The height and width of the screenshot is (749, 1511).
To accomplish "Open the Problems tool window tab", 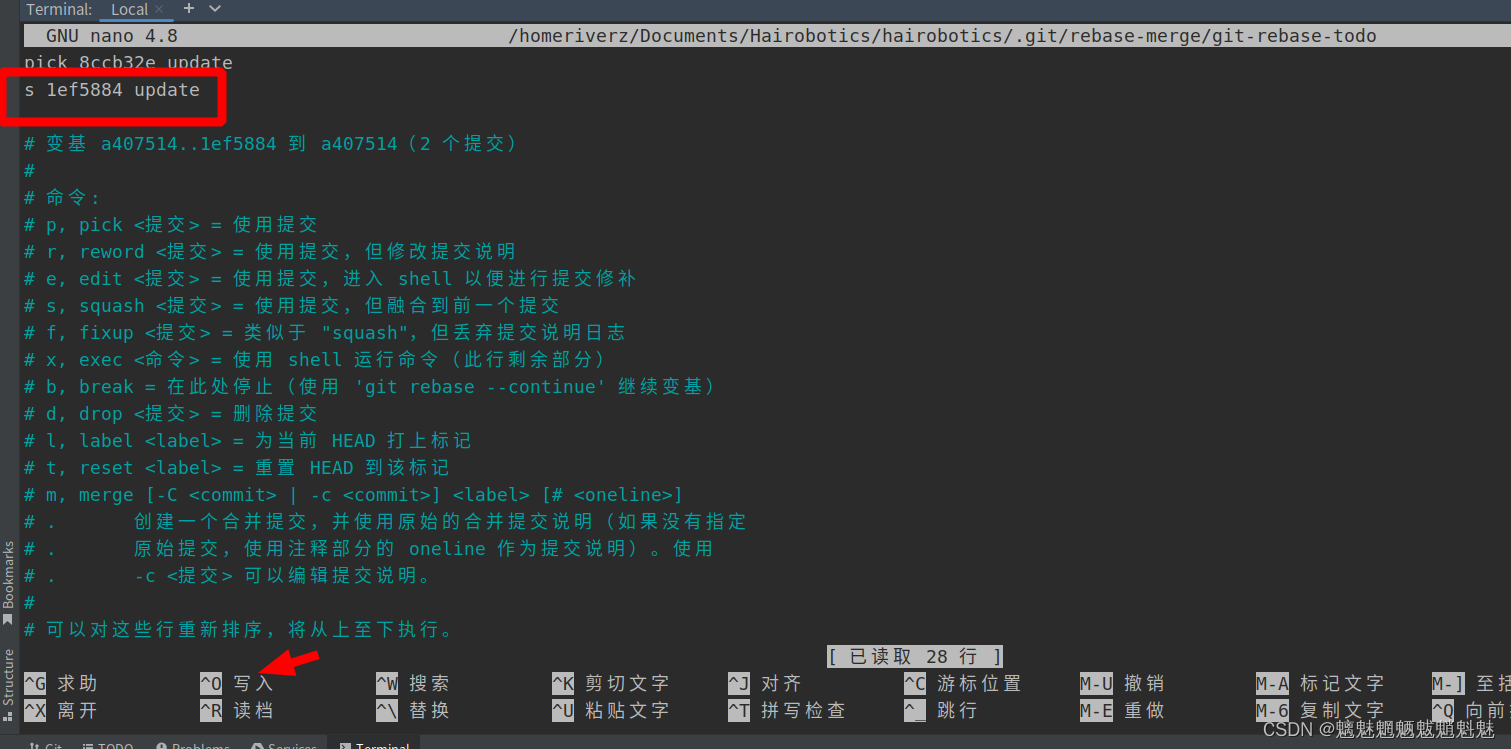I will [195, 746].
